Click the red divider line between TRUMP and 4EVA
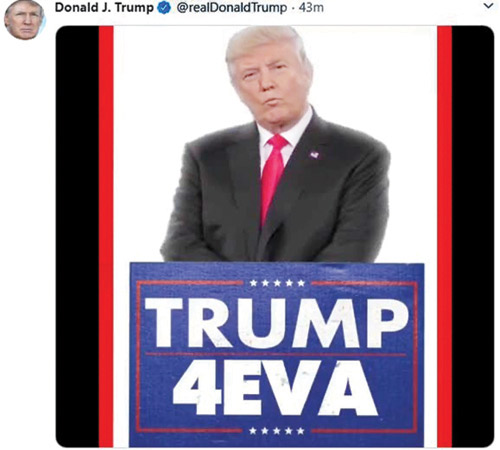Screen dimensions: 500x450 (276, 354)
